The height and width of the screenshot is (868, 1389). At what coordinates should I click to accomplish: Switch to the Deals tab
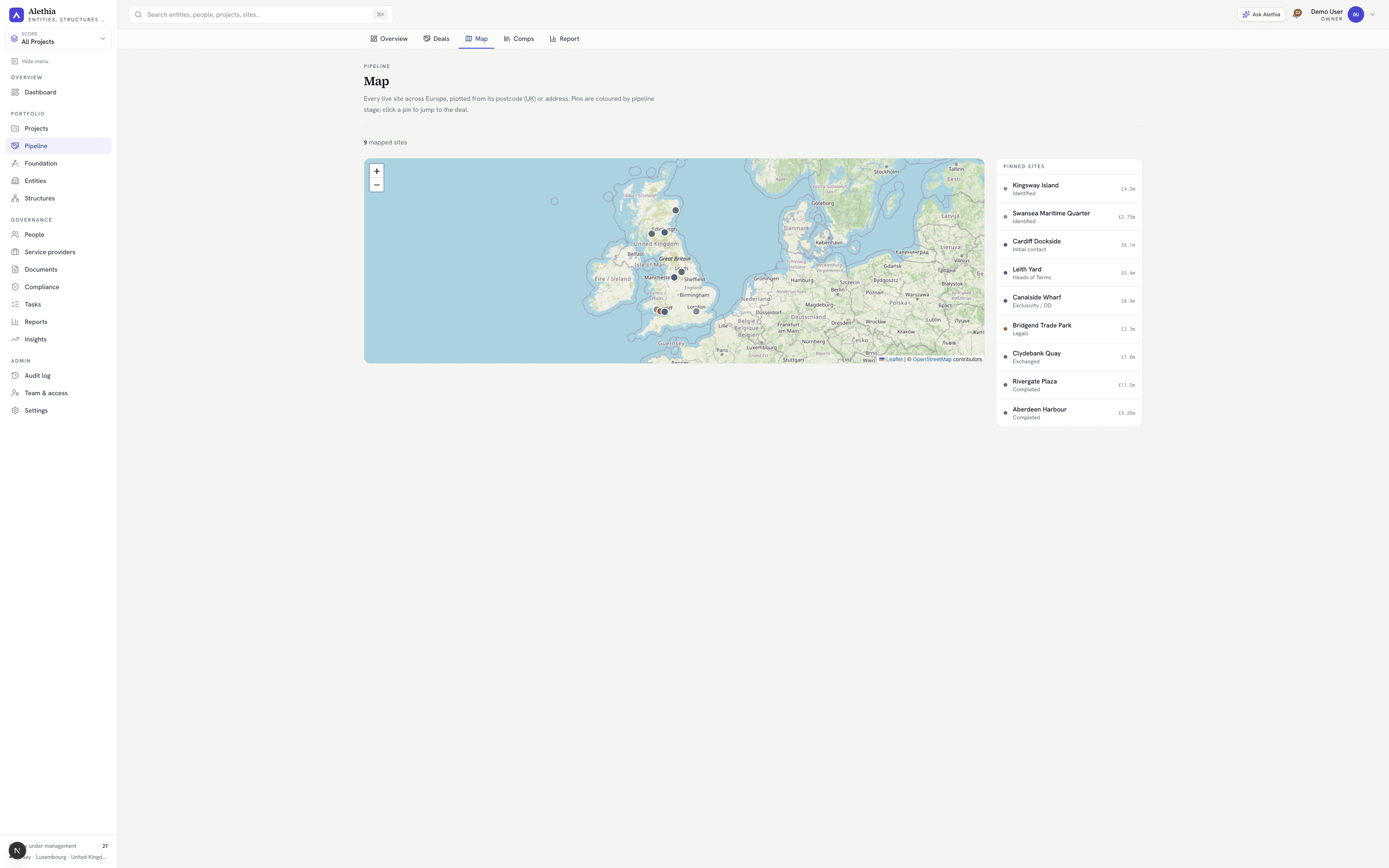pyautogui.click(x=436, y=39)
